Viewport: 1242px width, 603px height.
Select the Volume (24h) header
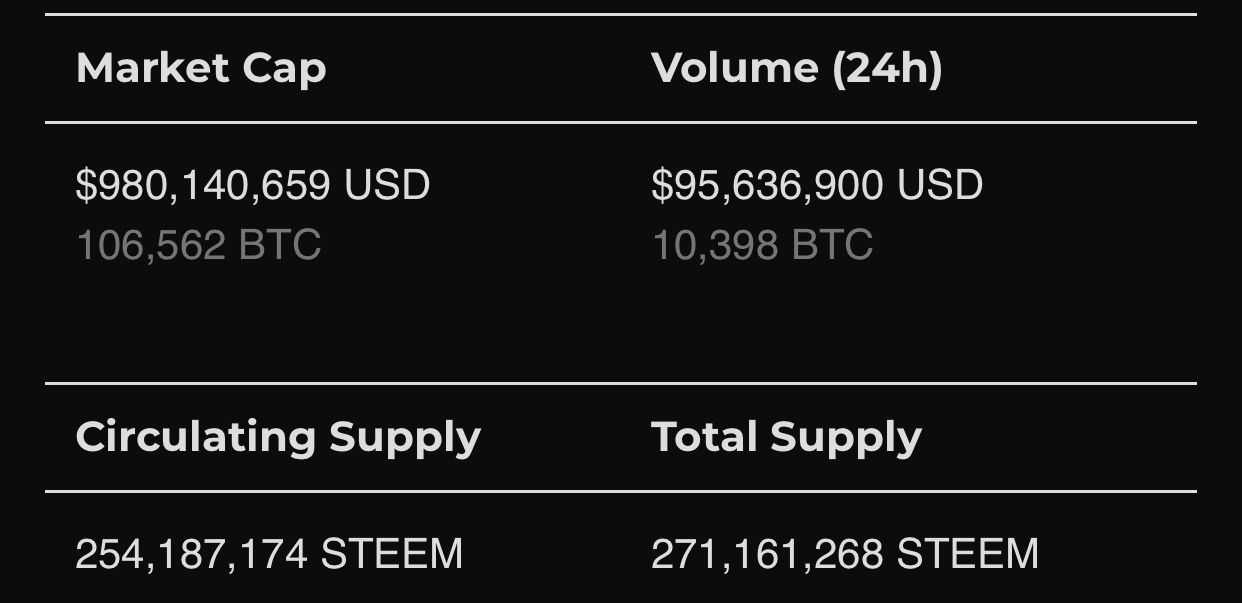point(796,68)
